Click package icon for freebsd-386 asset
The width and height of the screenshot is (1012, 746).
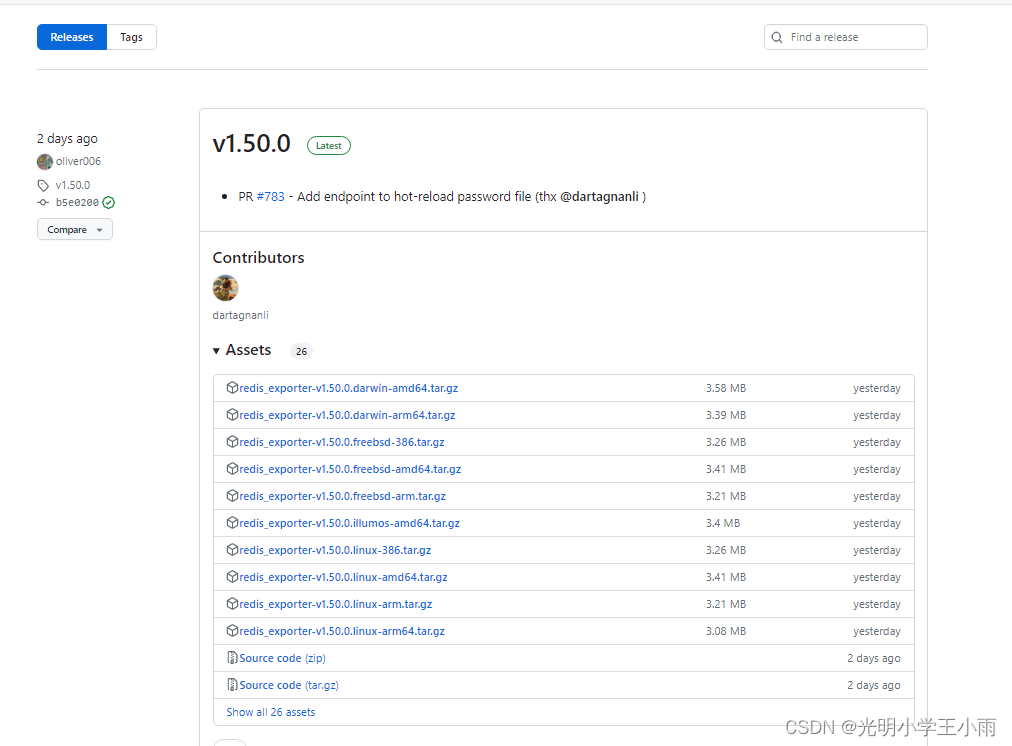tap(232, 442)
